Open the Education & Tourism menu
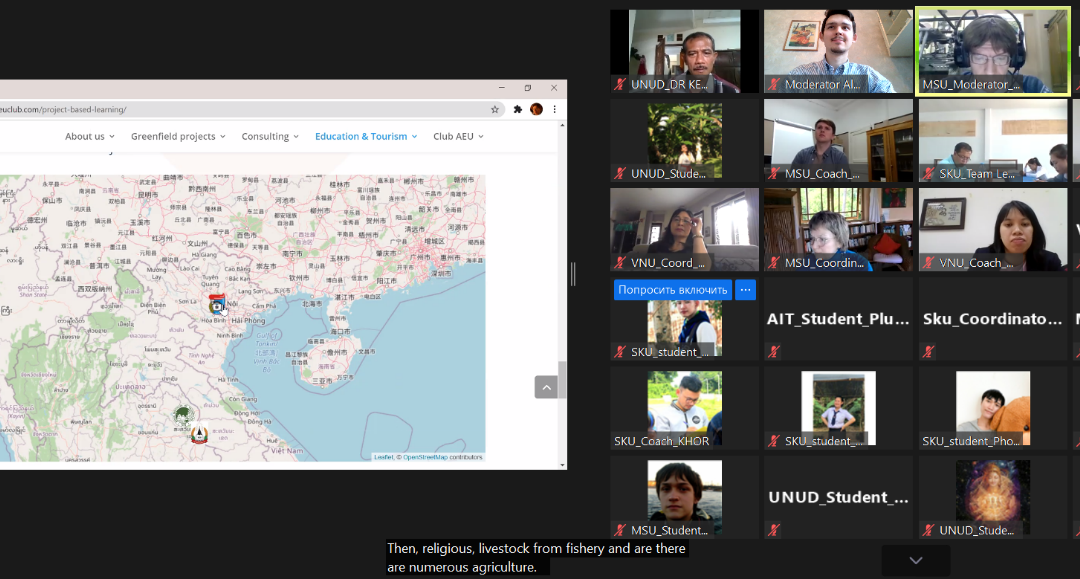Screen dimensions: 1080x579 pos(366,136)
